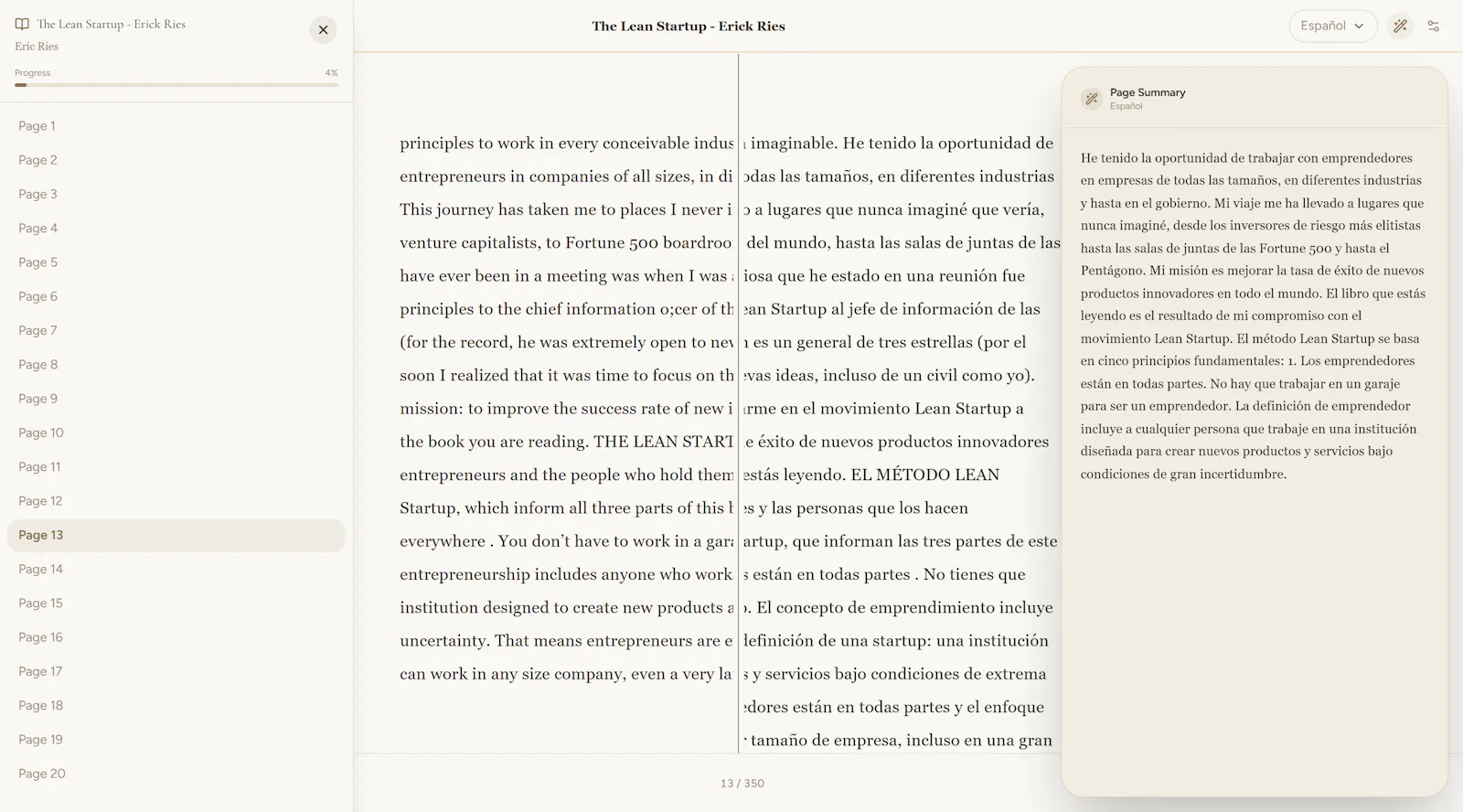Screen dimensions: 1463x812
Task: Click the centered header title The Lean Startup - Erick Ries
Action: [x=689, y=27]
